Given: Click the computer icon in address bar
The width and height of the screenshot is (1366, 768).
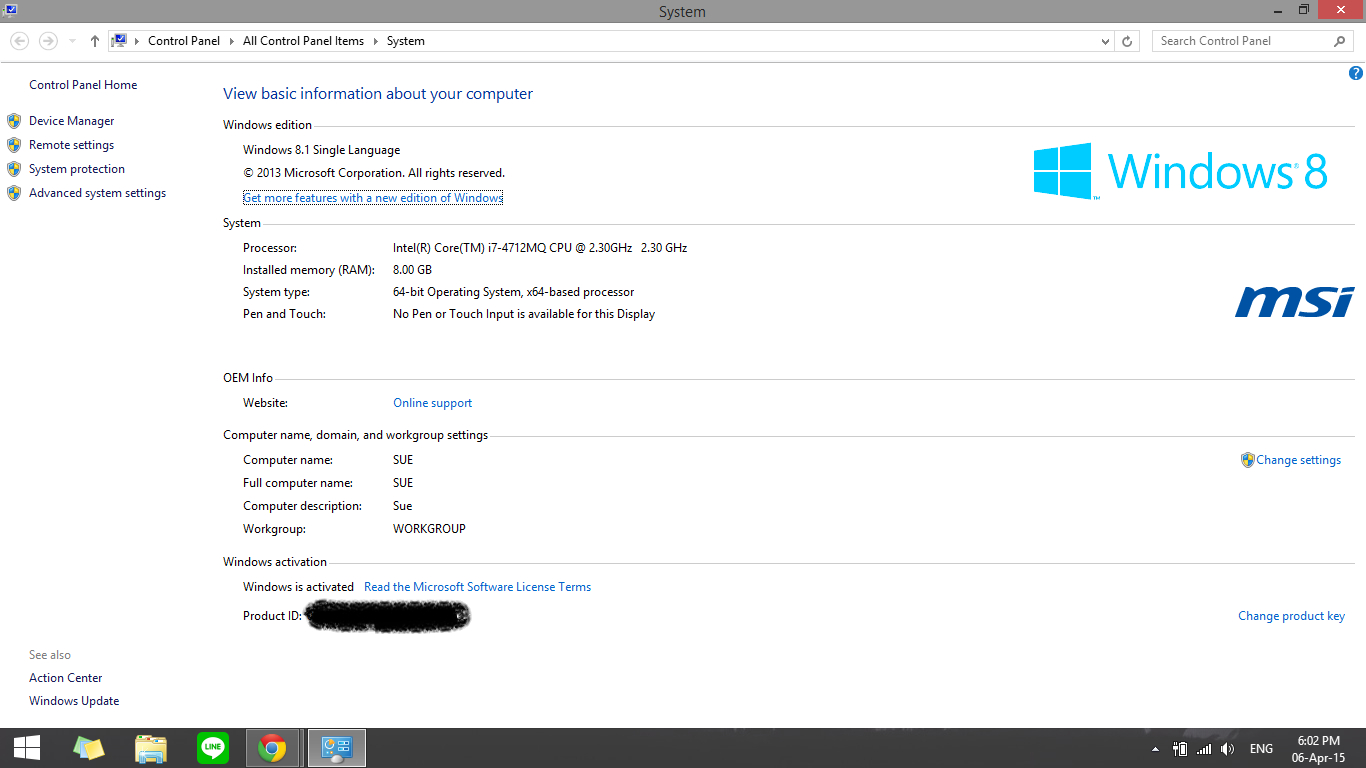Looking at the screenshot, I should [x=119, y=41].
